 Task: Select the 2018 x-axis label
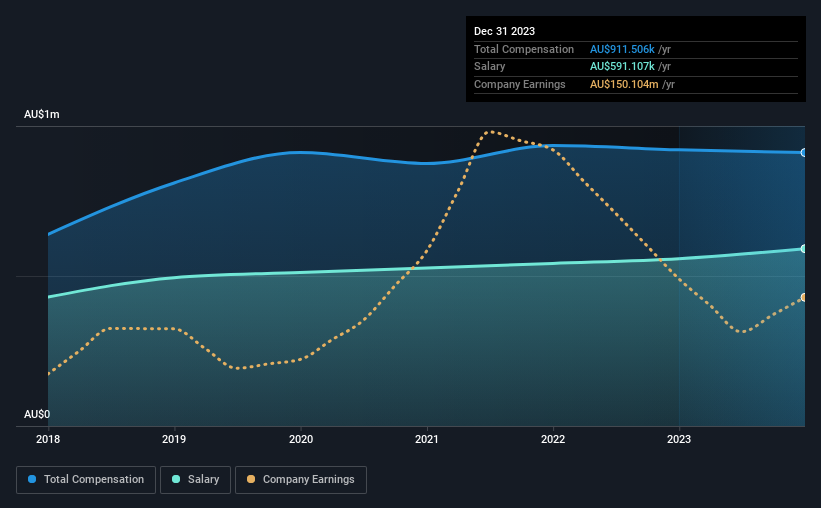pos(48,439)
